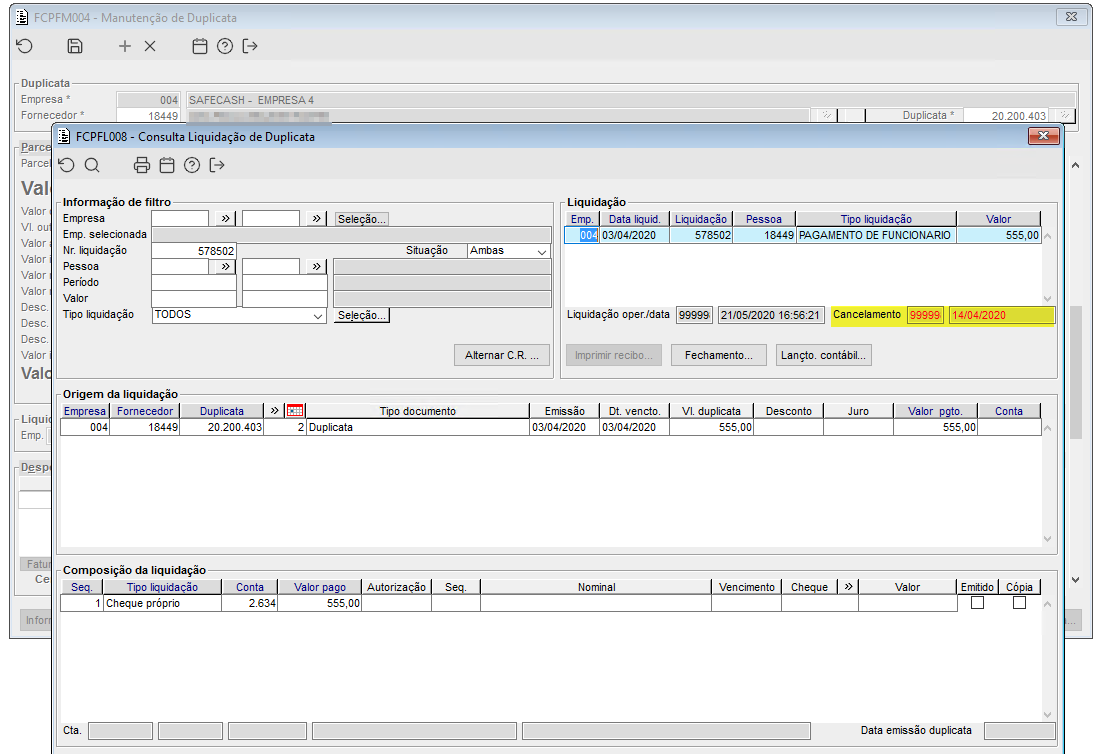Image resolution: width=1097 pixels, height=754 pixels.
Task: Check Emitido checkbox for Cheque próprio row
Action: 977,602
